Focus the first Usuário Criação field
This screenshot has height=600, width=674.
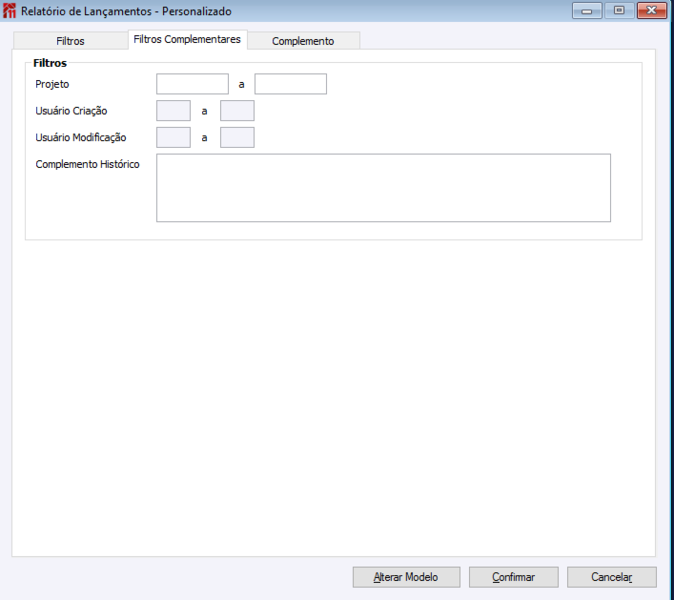[173, 111]
